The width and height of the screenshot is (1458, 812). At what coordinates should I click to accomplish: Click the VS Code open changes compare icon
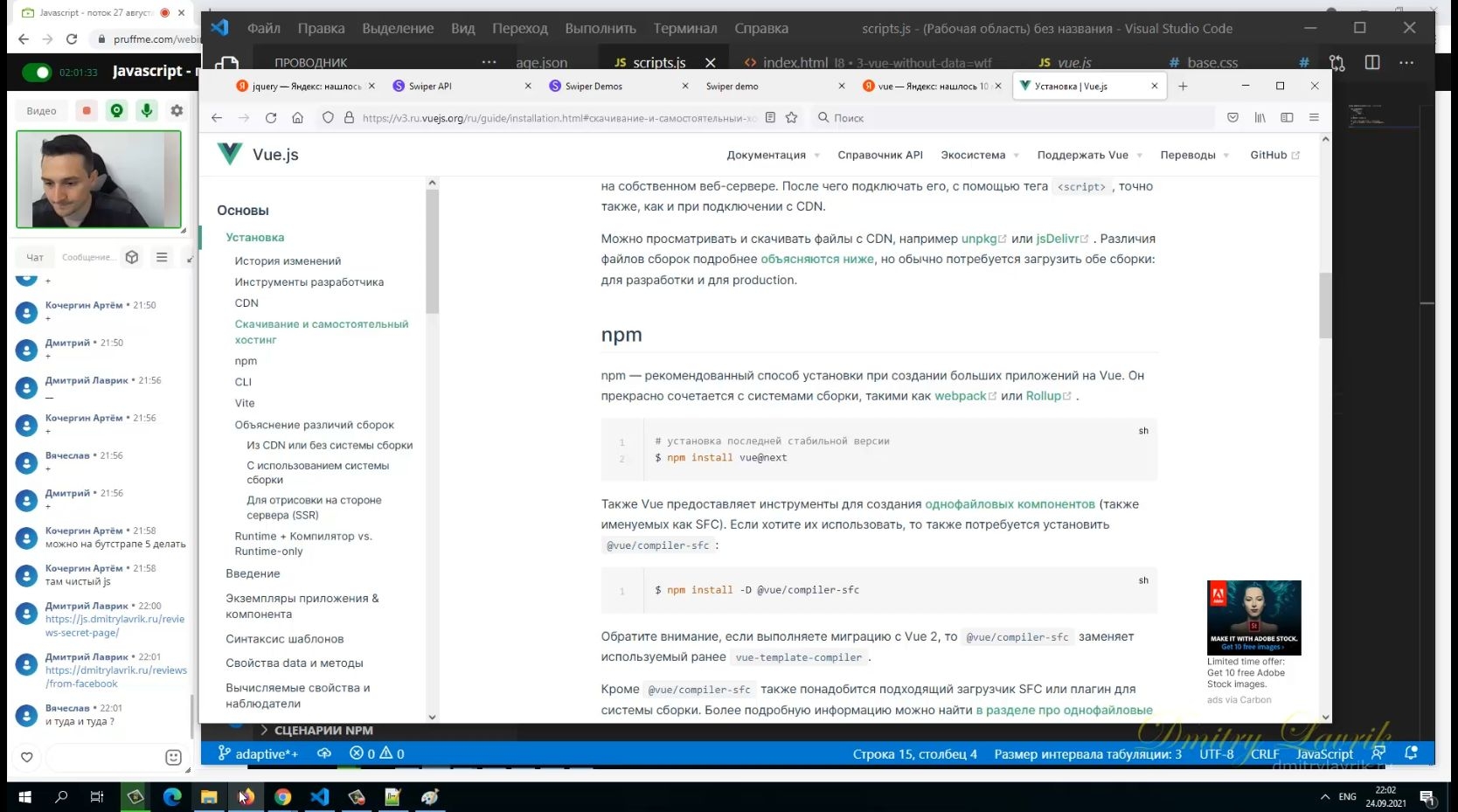pos(1336,63)
